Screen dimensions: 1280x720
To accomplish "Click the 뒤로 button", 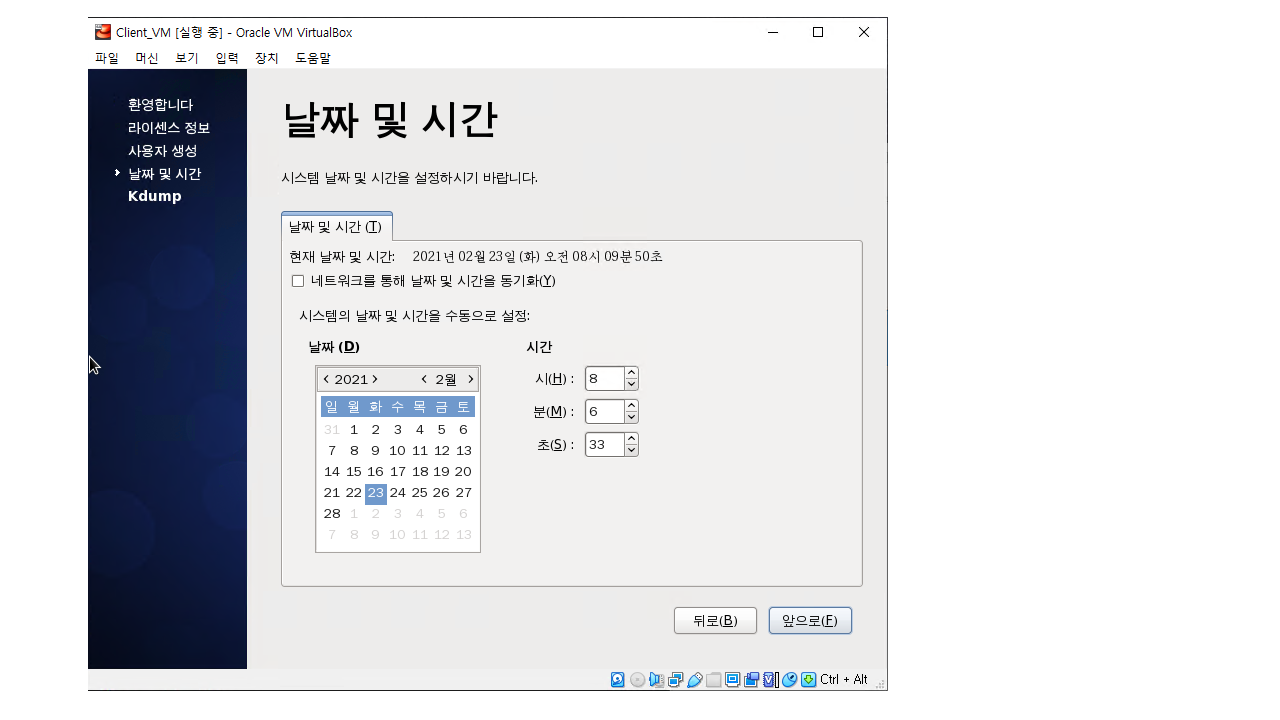I will 715,621.
